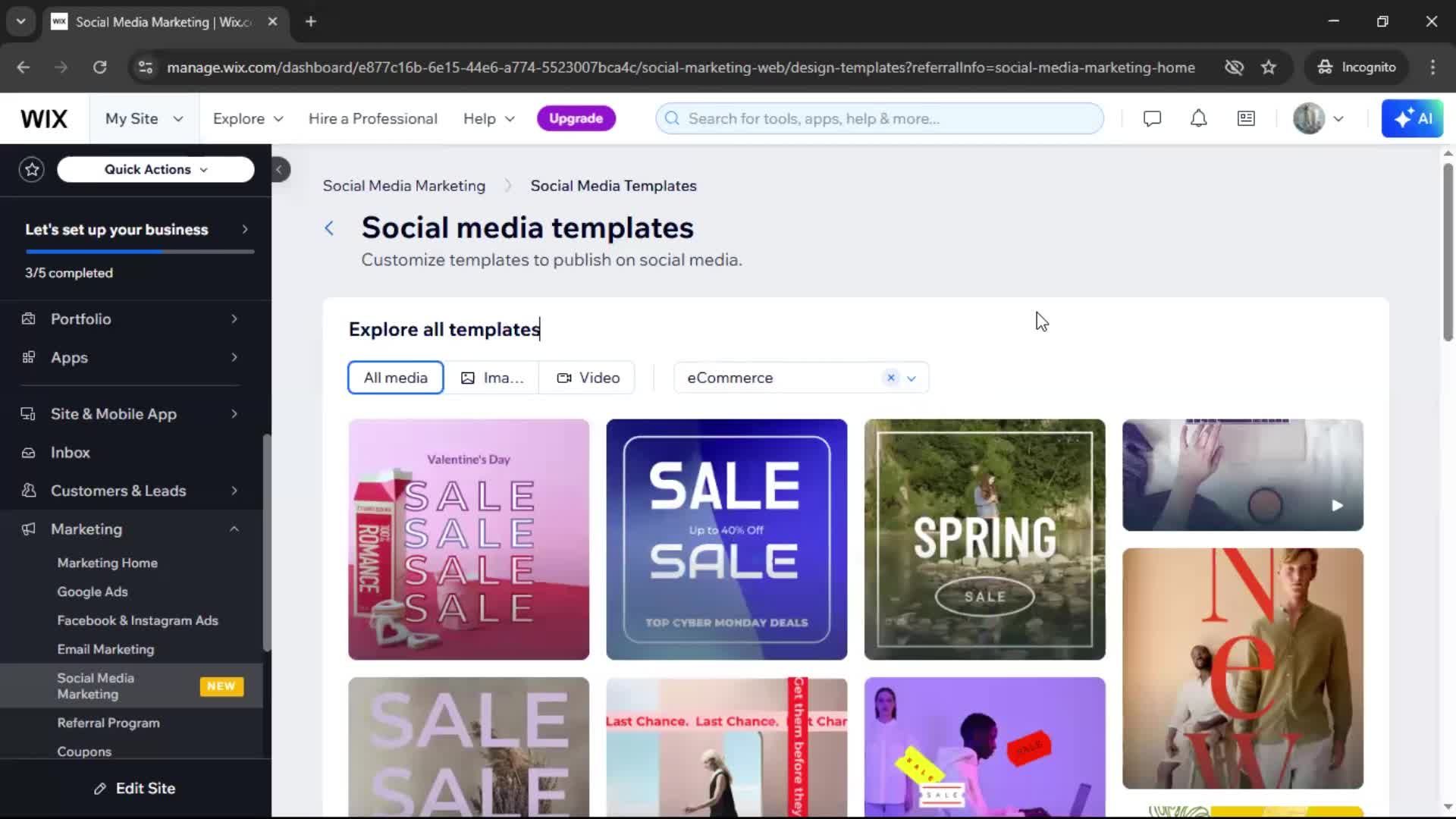Open the profile avatar dropdown
Viewport: 1456px width, 819px height.
(x=1319, y=118)
